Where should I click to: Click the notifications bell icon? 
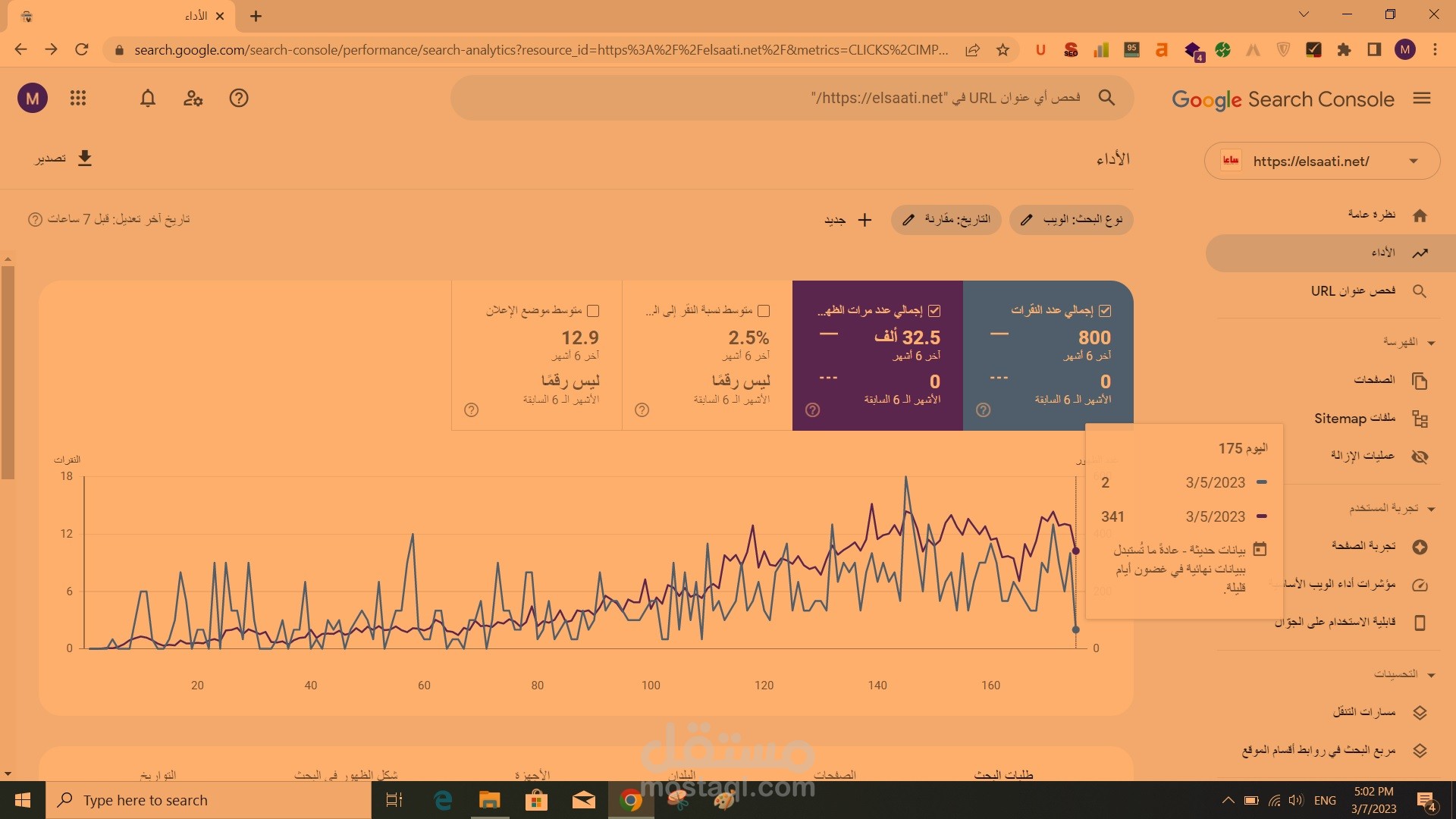click(x=148, y=99)
